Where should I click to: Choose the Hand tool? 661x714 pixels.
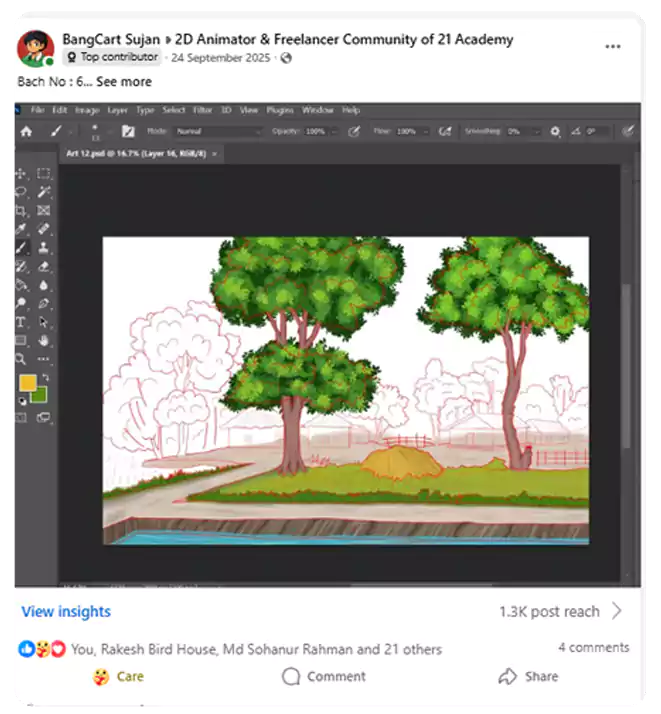pos(44,341)
